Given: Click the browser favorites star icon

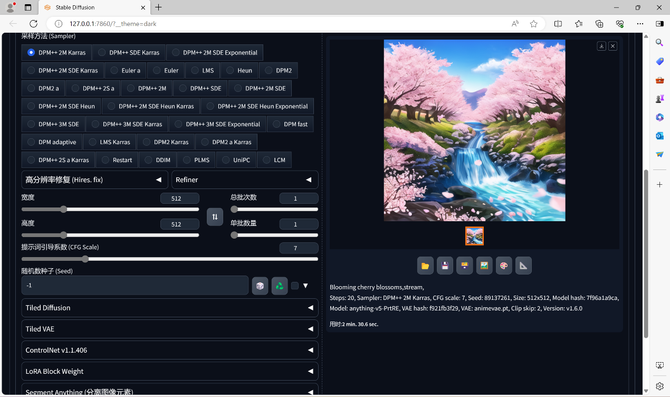Looking at the screenshot, I should 534,24.
